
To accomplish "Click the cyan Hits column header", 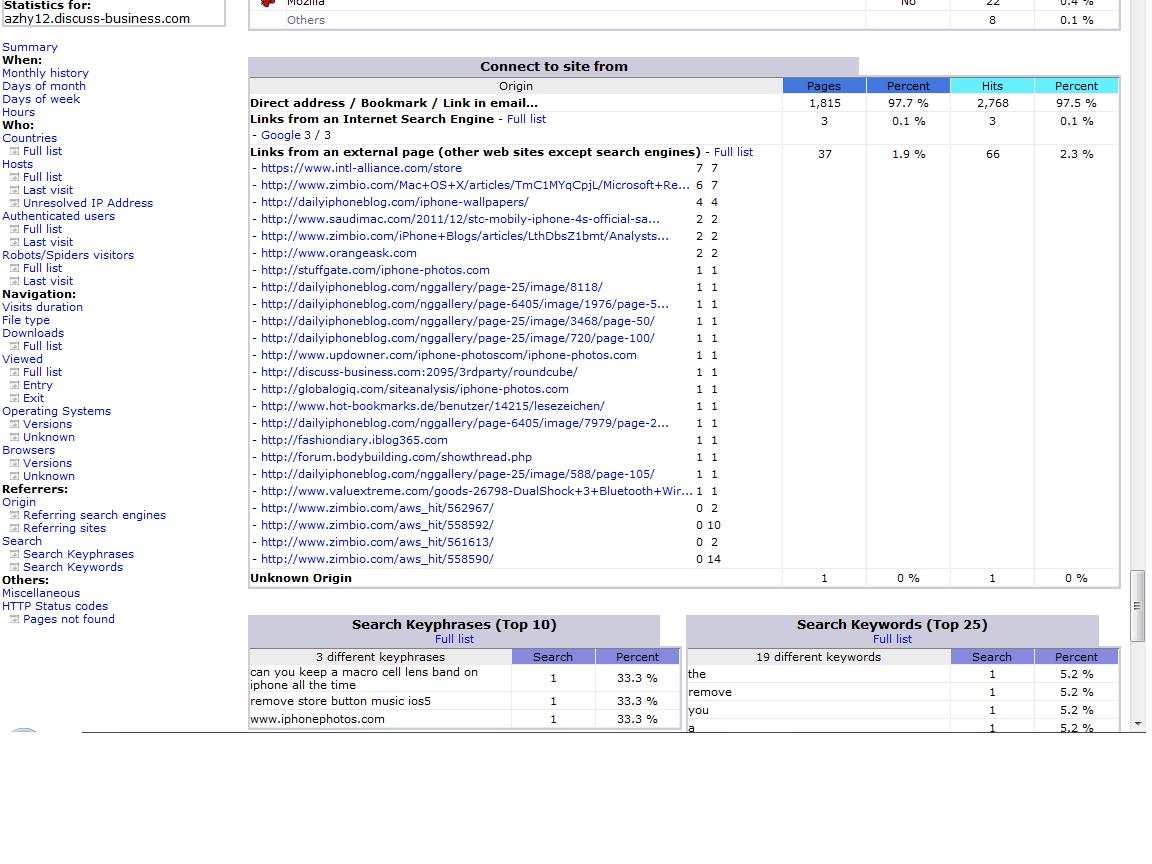I will coord(992,86).
